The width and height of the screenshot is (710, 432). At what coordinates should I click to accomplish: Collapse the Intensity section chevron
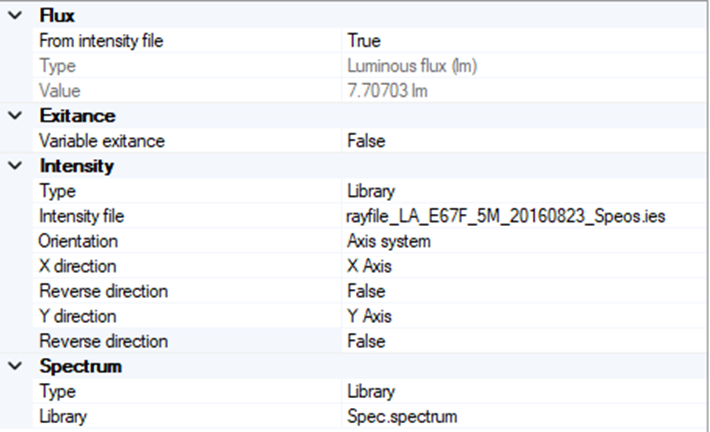13,166
